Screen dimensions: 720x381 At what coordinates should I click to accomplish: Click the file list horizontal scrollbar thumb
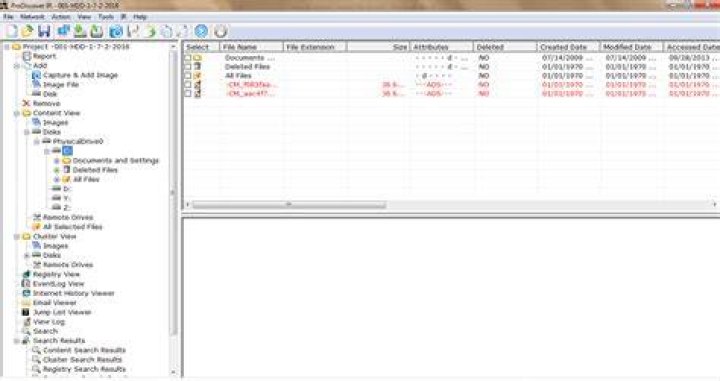coord(289,204)
